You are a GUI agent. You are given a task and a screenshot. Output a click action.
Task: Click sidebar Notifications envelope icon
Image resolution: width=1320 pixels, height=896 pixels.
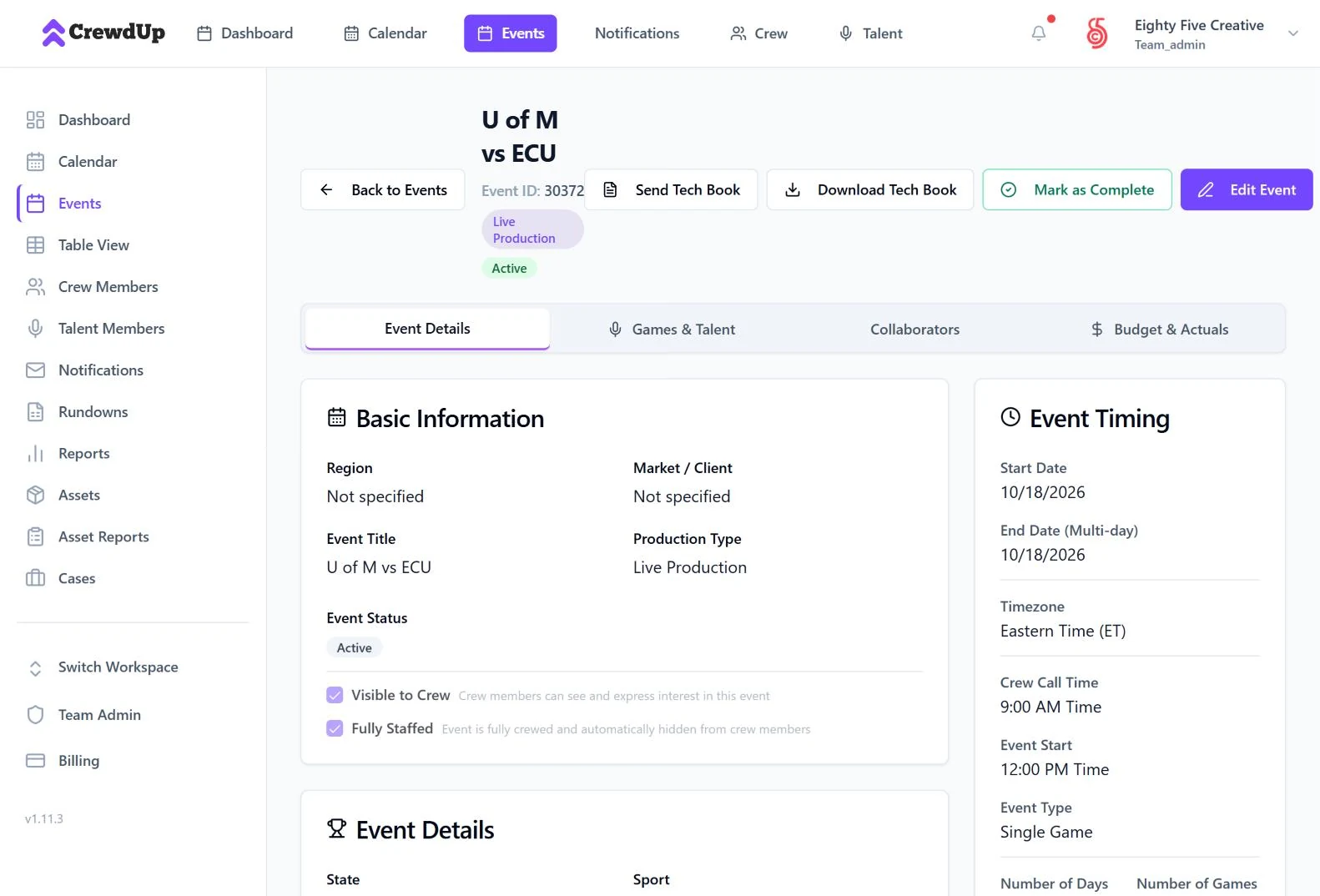[35, 370]
